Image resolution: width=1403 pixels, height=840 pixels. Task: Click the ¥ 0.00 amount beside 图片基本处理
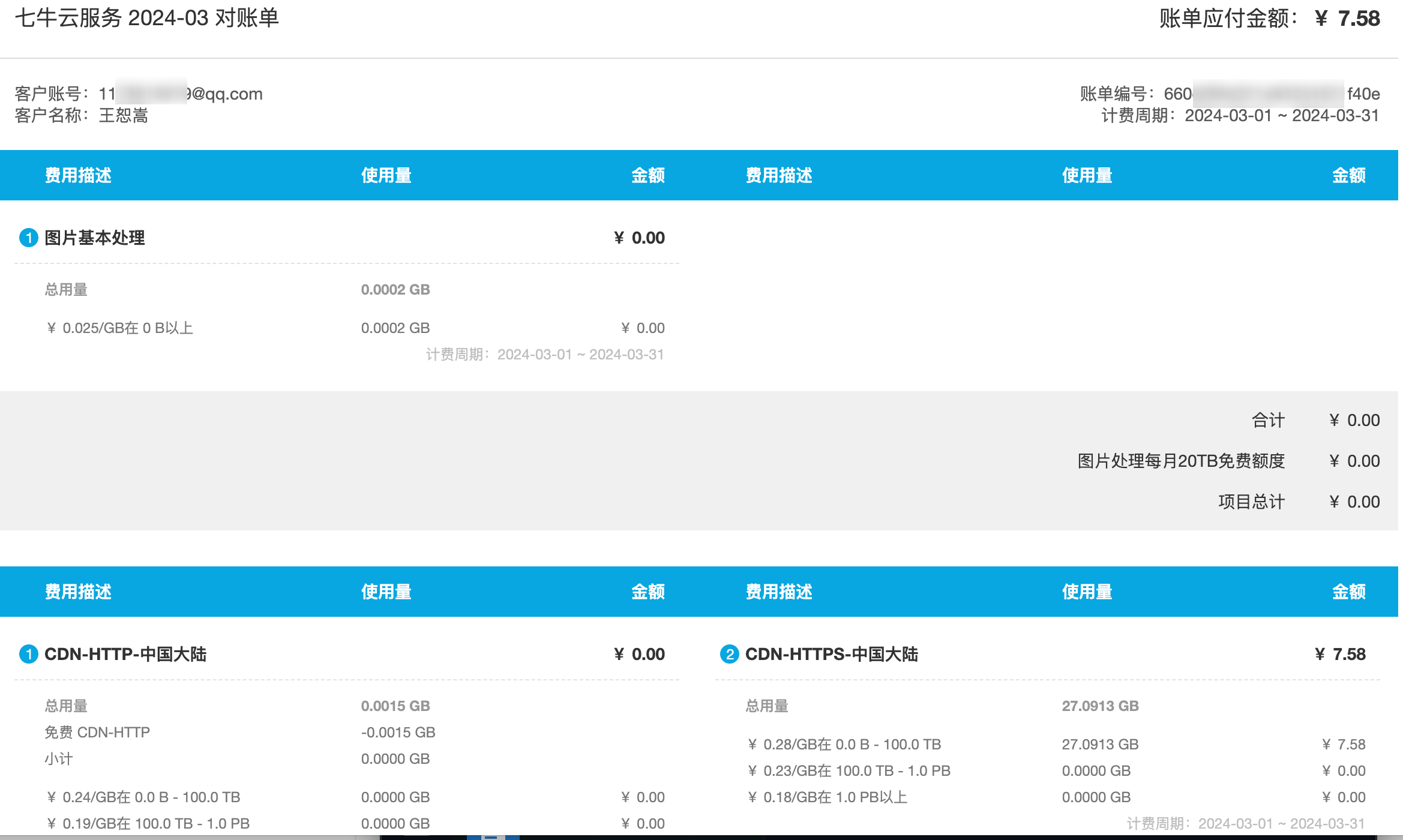click(639, 238)
